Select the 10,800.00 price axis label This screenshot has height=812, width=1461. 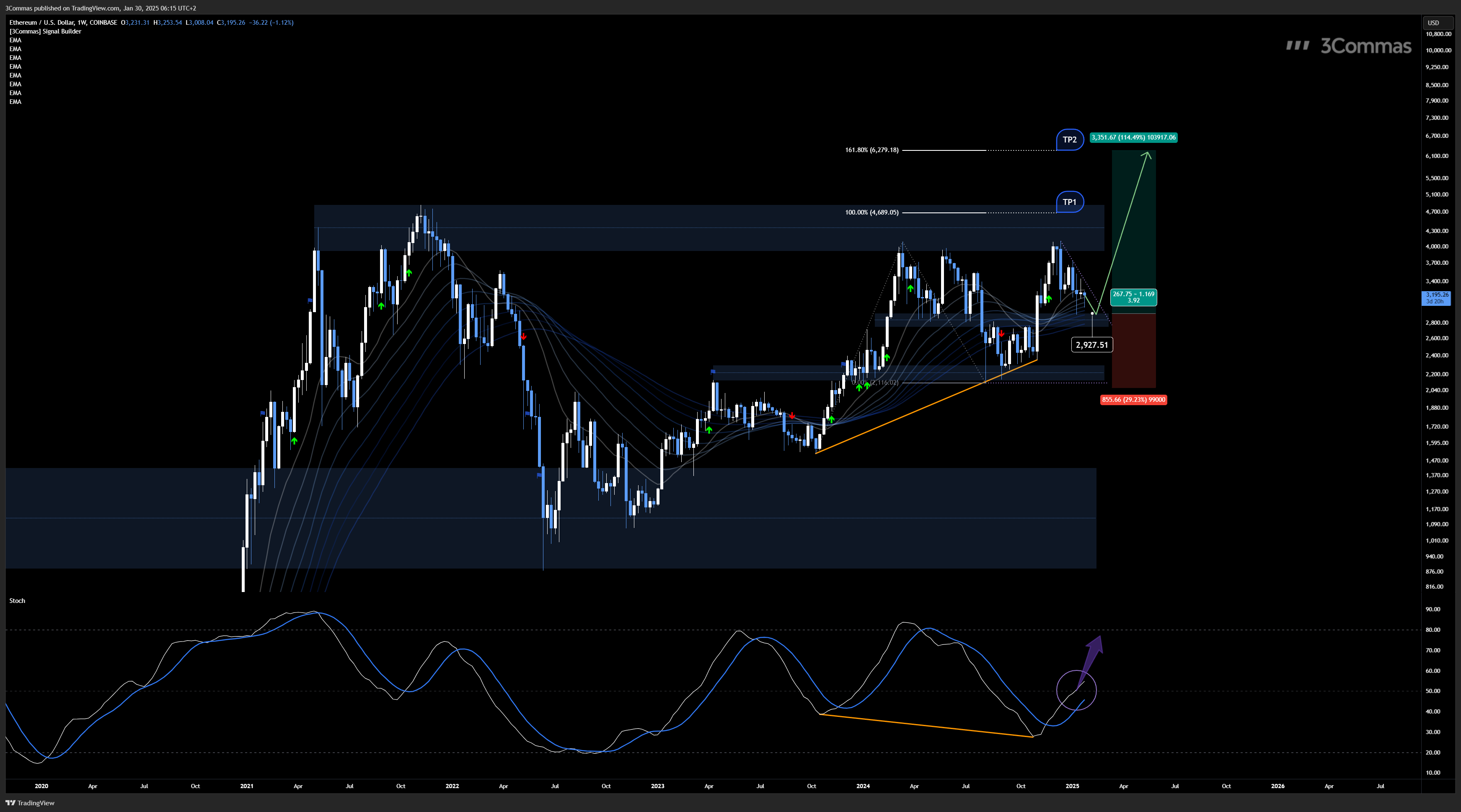(1438, 34)
